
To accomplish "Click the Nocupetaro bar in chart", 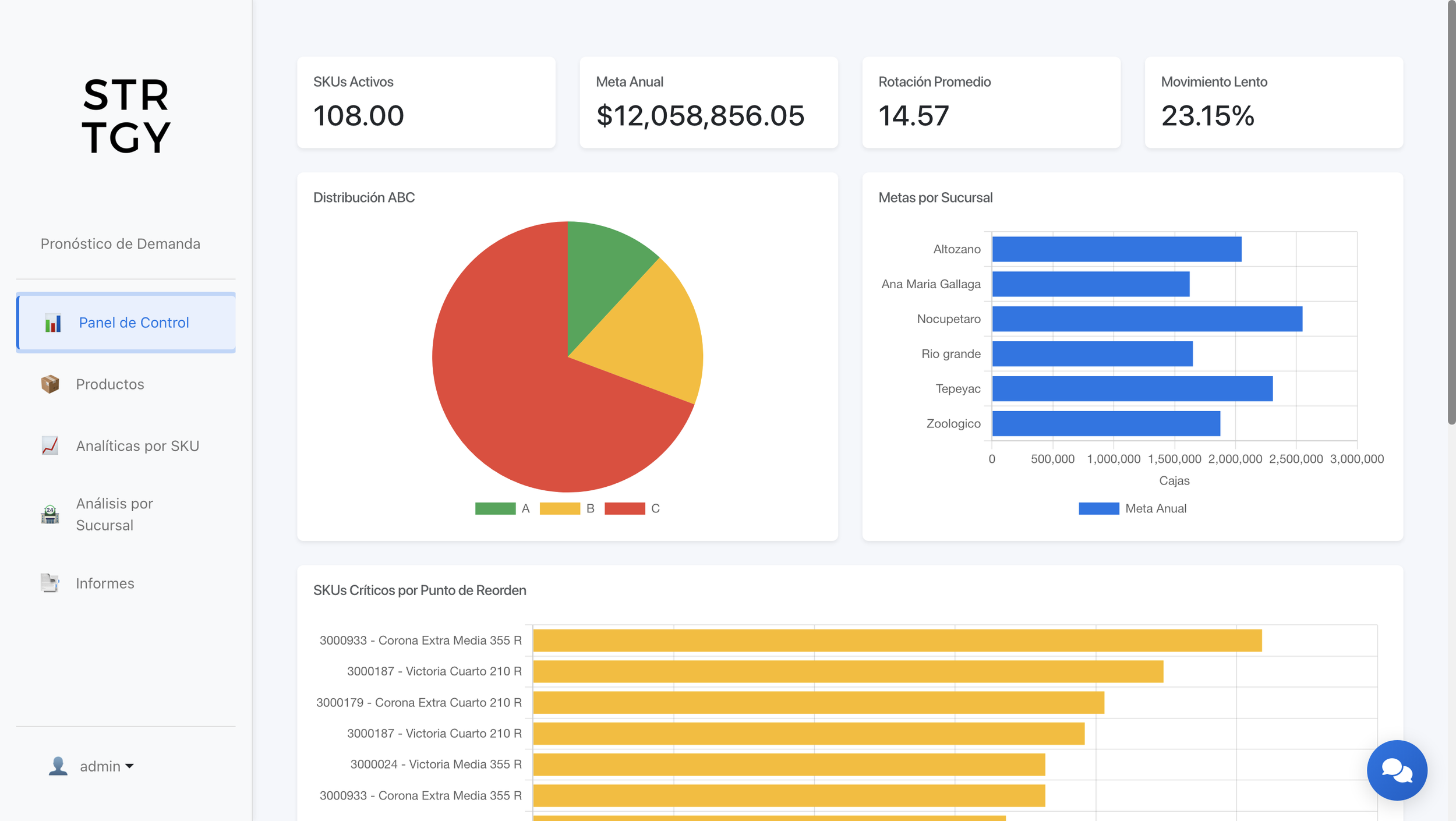I will pyautogui.click(x=1147, y=319).
